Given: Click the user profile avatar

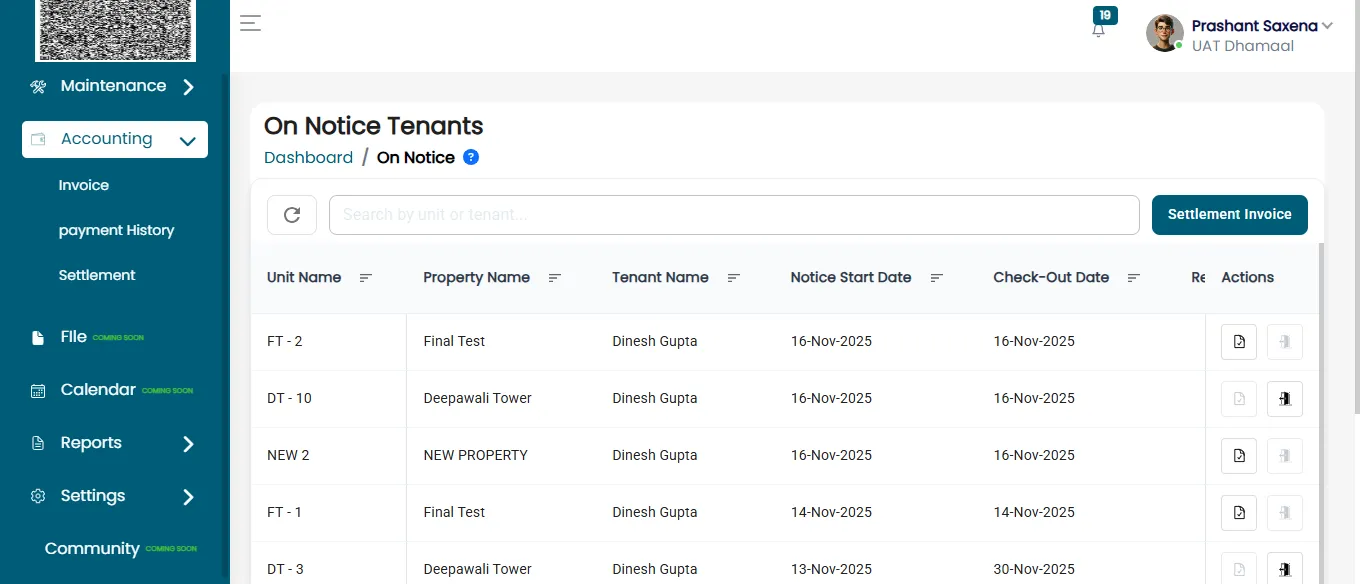Looking at the screenshot, I should tap(1165, 33).
